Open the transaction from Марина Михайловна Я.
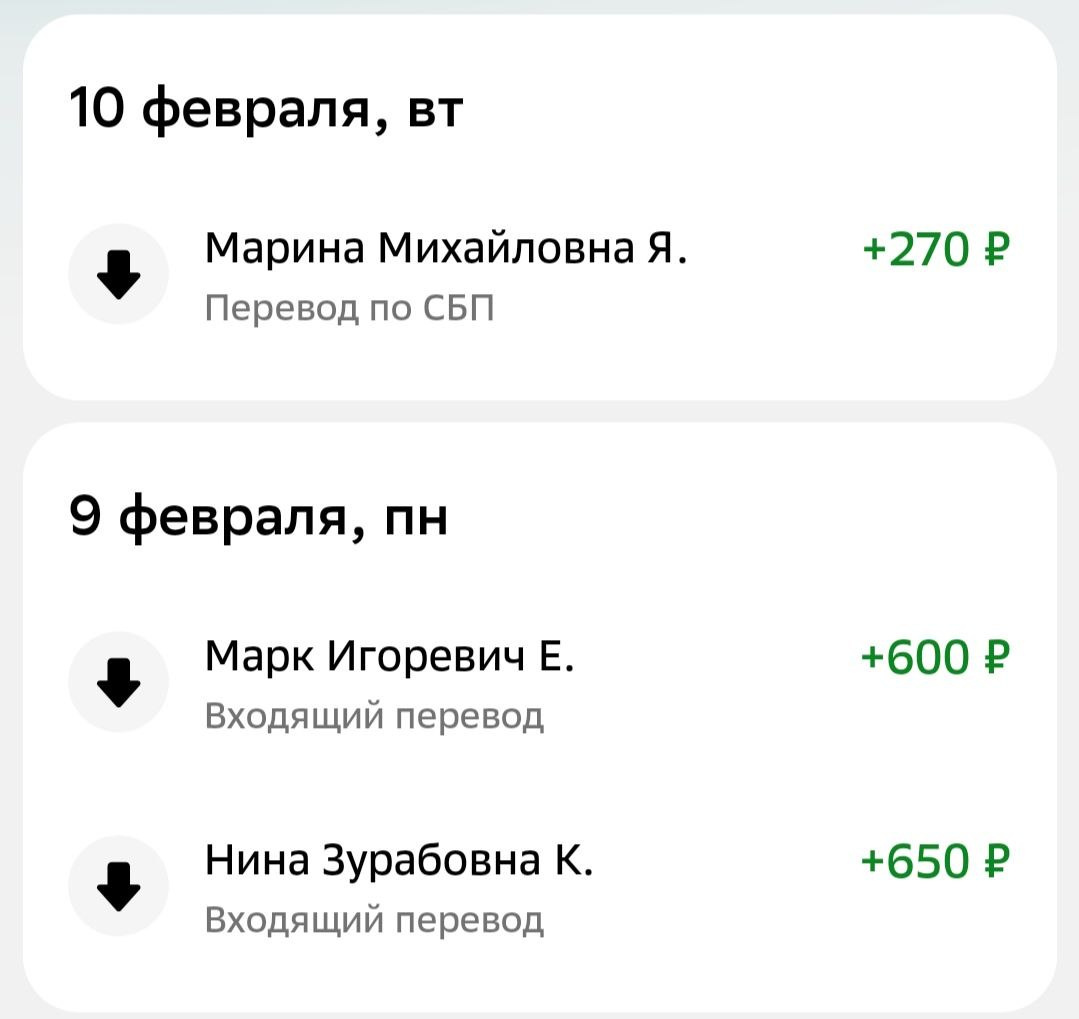 pos(446,246)
